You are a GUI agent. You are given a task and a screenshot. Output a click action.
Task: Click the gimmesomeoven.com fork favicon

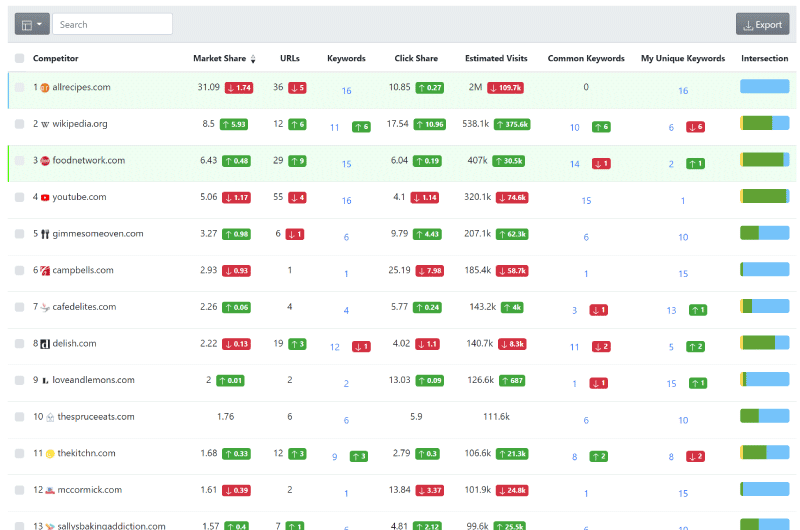45,234
